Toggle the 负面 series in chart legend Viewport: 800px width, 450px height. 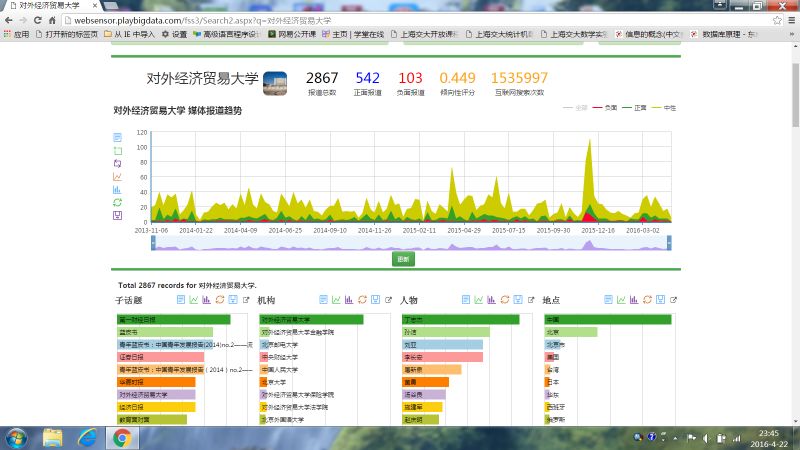(x=604, y=106)
